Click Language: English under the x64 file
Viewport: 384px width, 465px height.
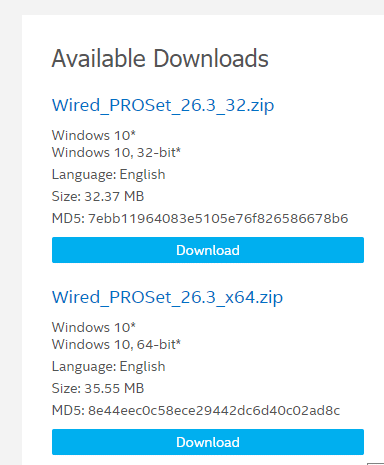pyautogui.click(x=109, y=367)
